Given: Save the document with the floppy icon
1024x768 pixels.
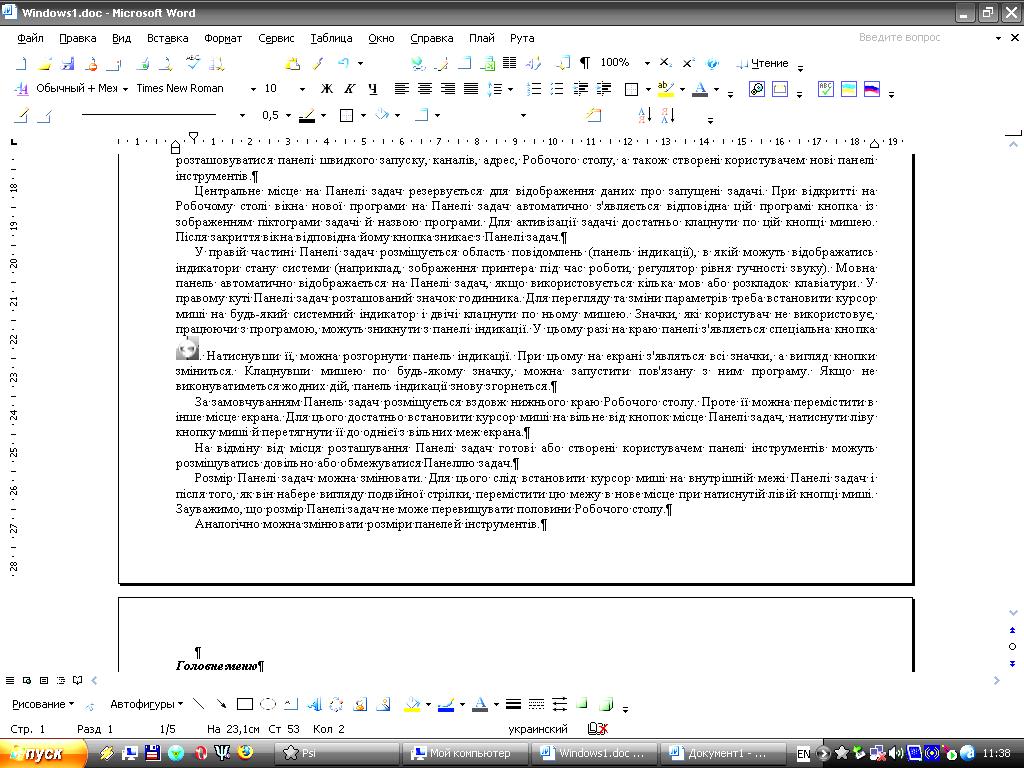Looking at the screenshot, I should click(x=67, y=63).
